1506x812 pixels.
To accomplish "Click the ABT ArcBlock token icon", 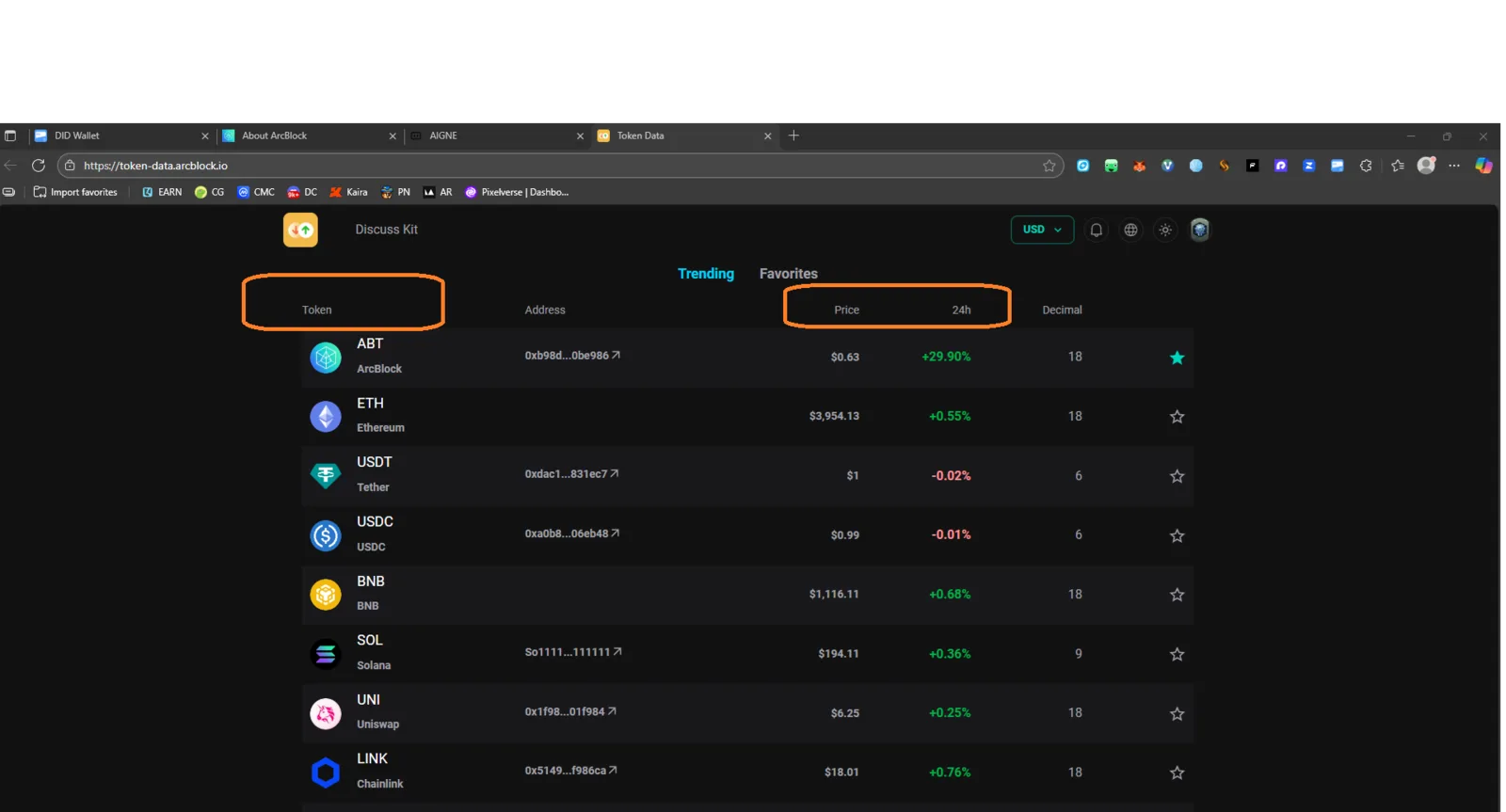I will 326,358.
